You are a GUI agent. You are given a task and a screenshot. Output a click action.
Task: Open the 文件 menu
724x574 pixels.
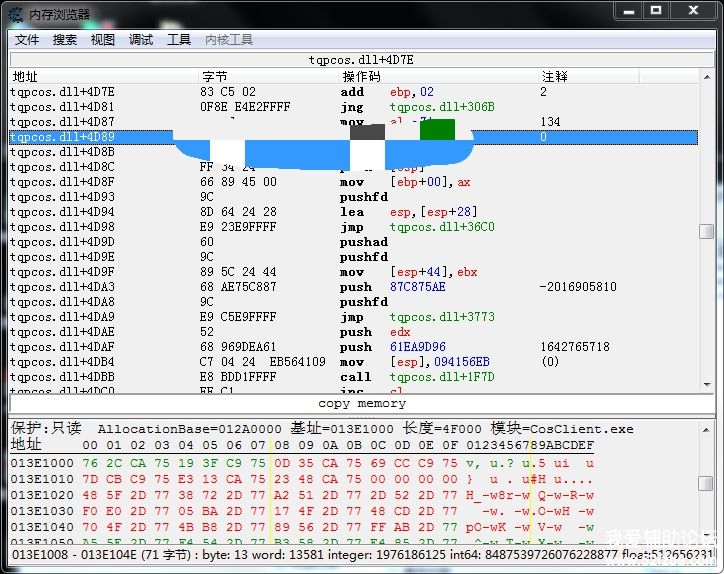pyautogui.click(x=27, y=40)
